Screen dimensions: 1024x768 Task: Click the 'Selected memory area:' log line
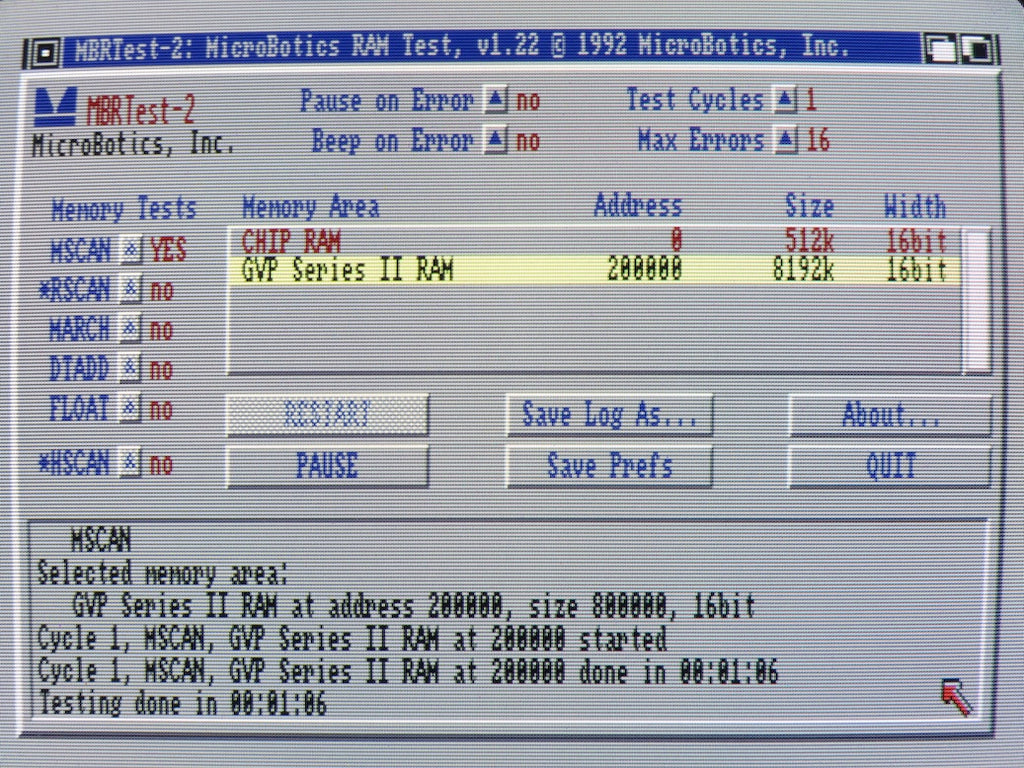162,574
